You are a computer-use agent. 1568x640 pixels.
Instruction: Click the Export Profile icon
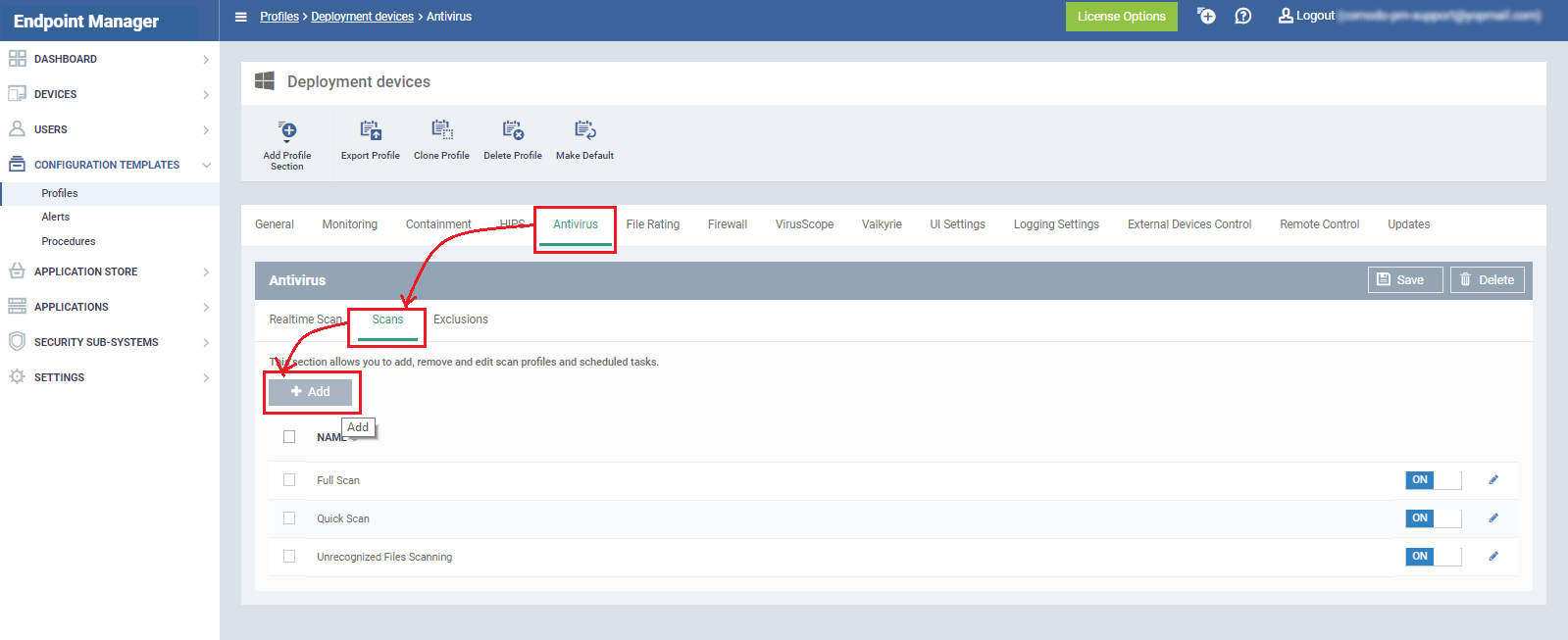(371, 130)
